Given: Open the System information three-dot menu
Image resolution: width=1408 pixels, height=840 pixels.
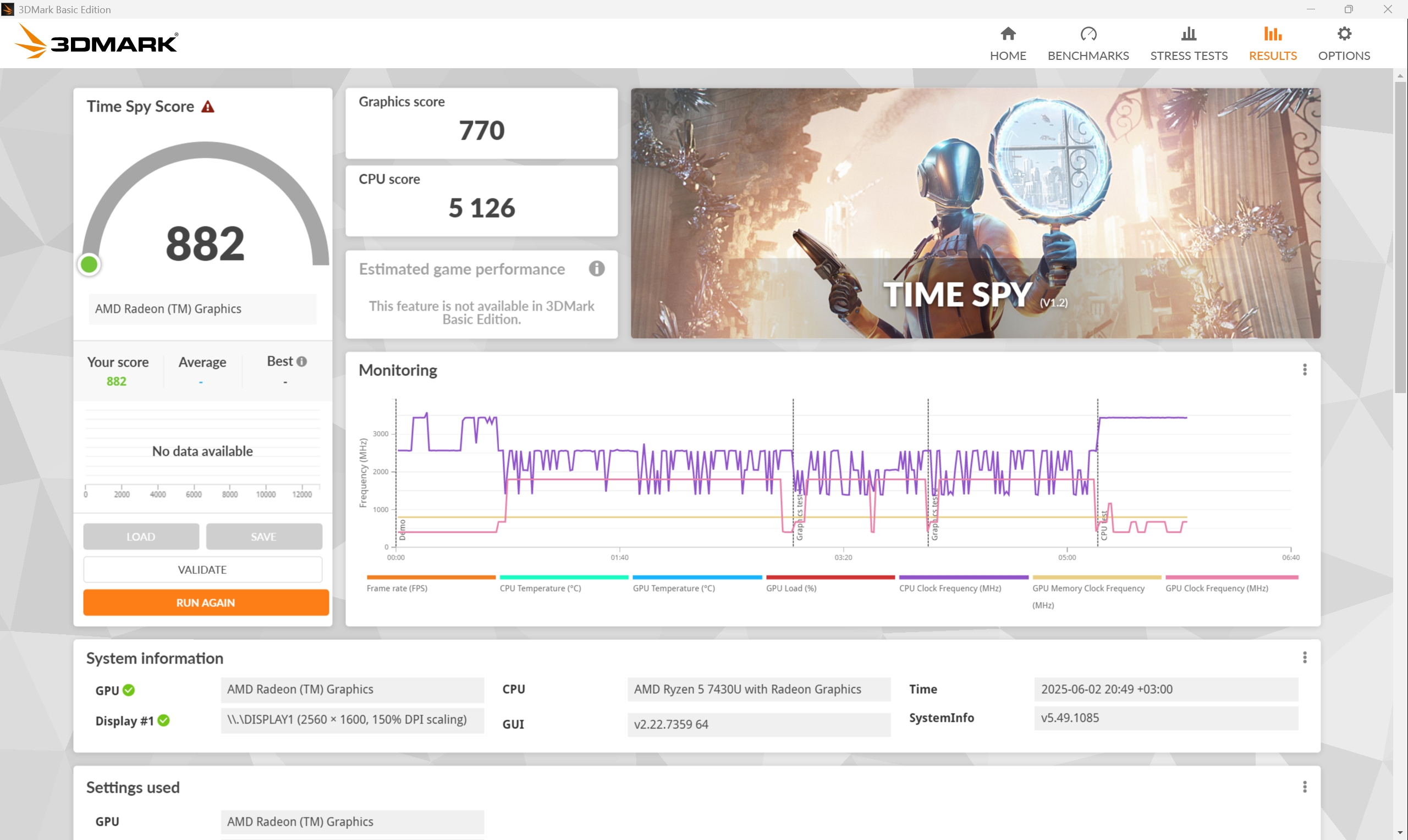Looking at the screenshot, I should click(1305, 657).
